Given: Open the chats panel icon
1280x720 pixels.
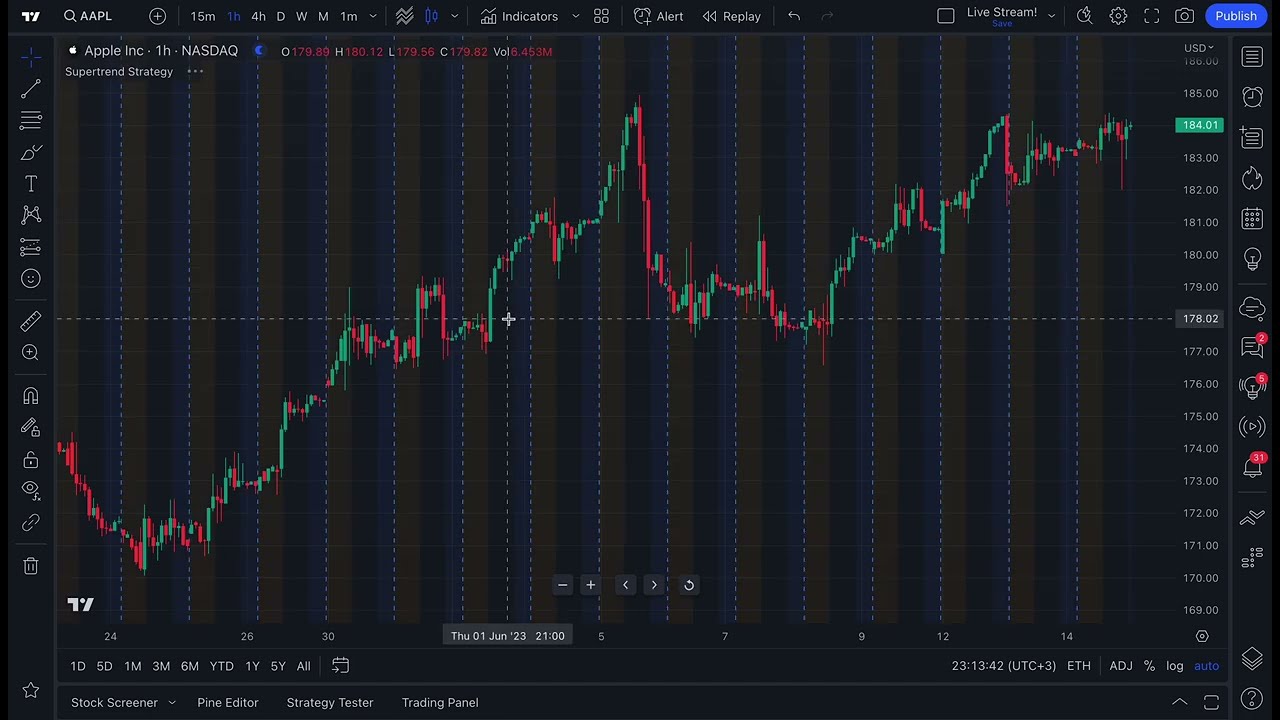Looking at the screenshot, I should (1252, 347).
